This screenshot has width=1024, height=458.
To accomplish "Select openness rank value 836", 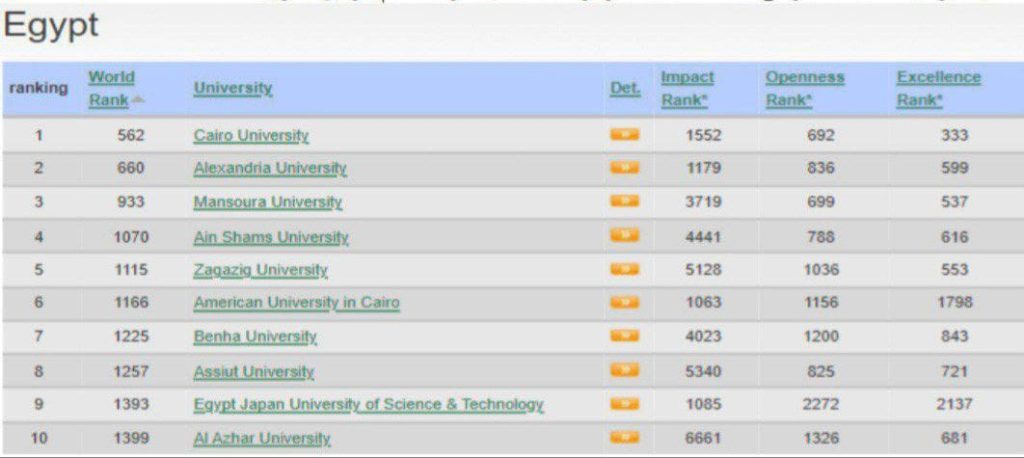I will pyautogui.click(x=821, y=169).
